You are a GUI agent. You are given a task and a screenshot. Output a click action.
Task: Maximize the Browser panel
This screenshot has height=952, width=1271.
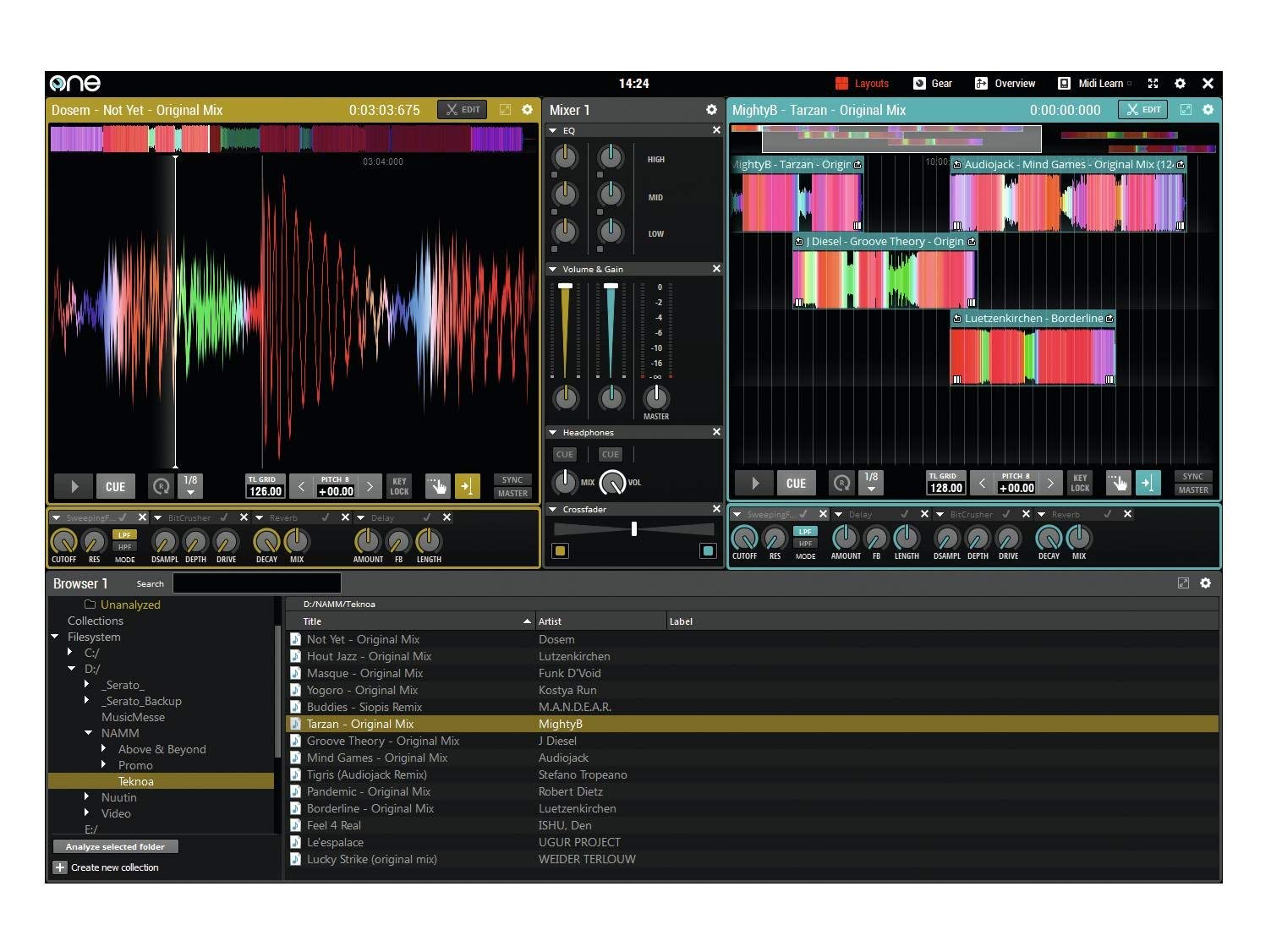point(1183,583)
